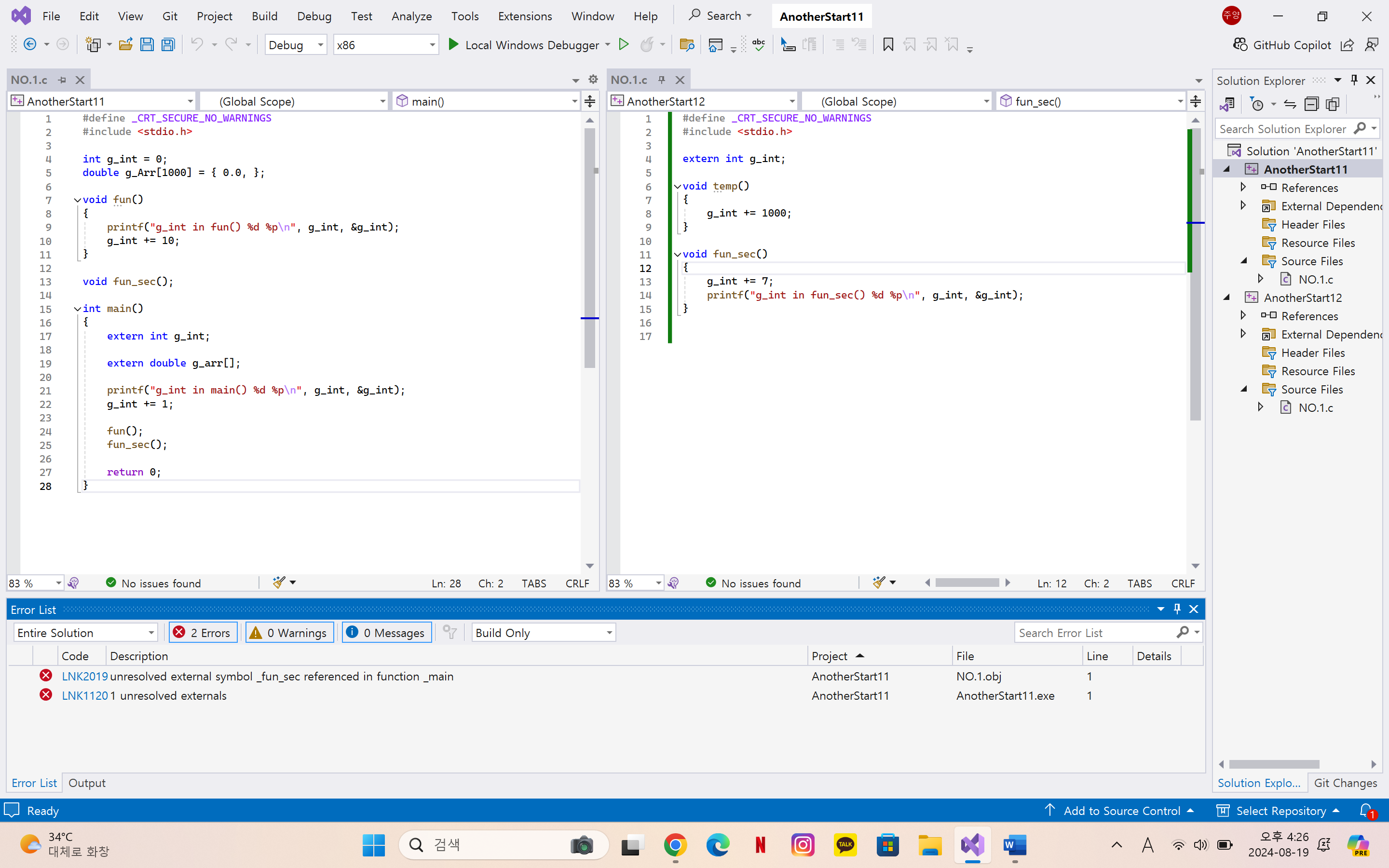The height and width of the screenshot is (868, 1389).
Task: Toggle auto-hide pin of Solution Explorer
Action: point(1354,81)
